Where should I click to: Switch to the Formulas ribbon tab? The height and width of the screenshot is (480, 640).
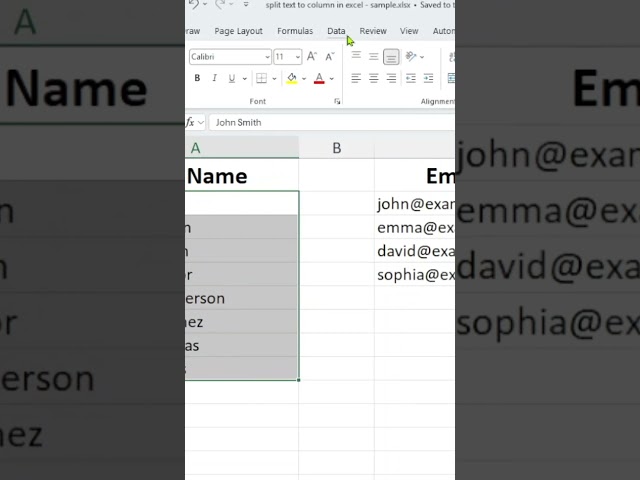coord(295,31)
